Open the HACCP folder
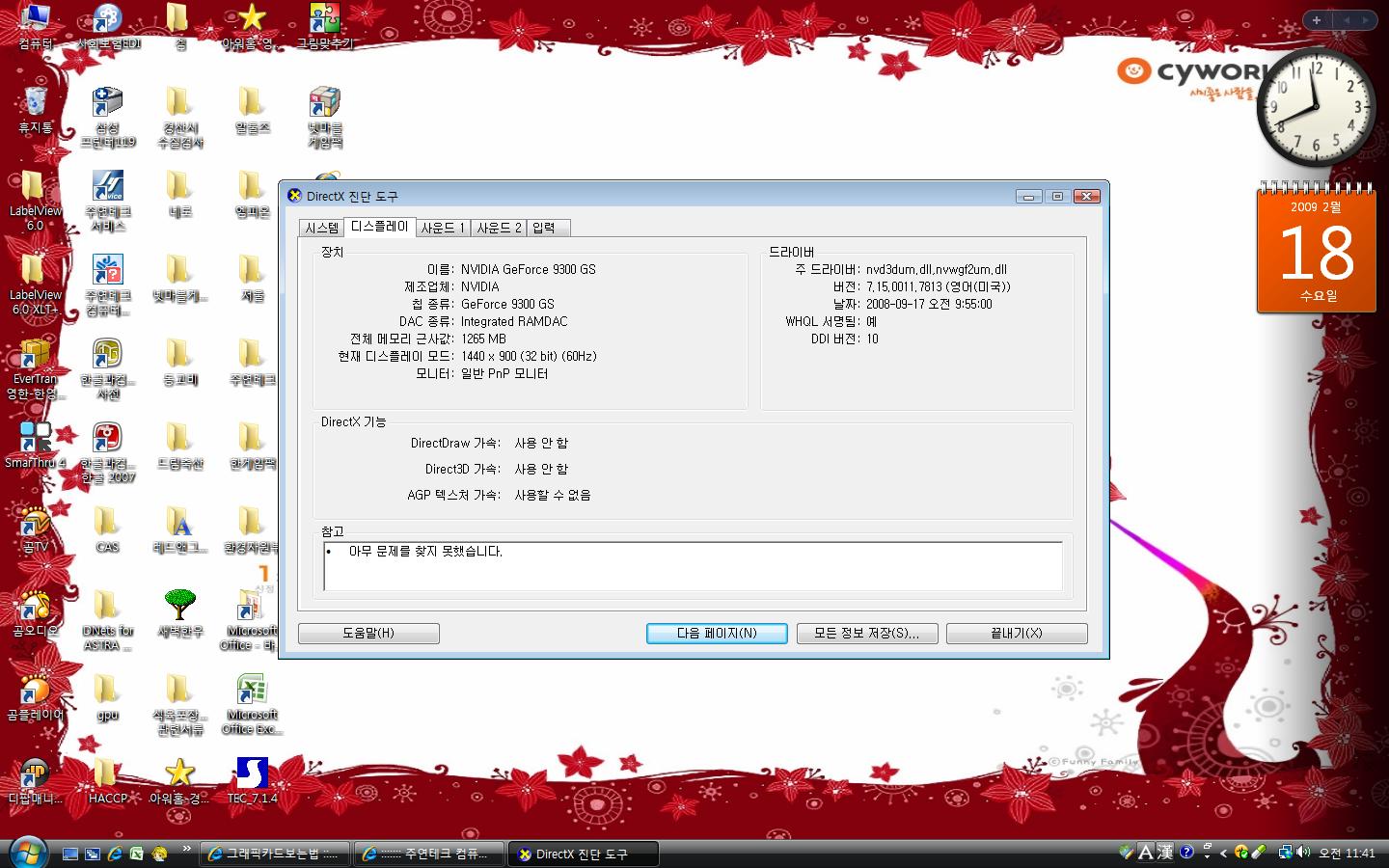The height and width of the screenshot is (868, 1389). pos(108,780)
